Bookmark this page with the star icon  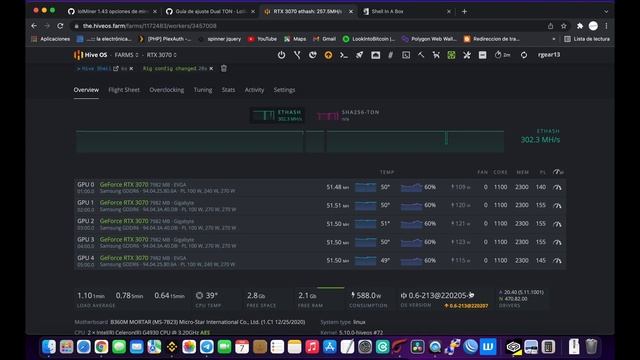[x=564, y=26]
